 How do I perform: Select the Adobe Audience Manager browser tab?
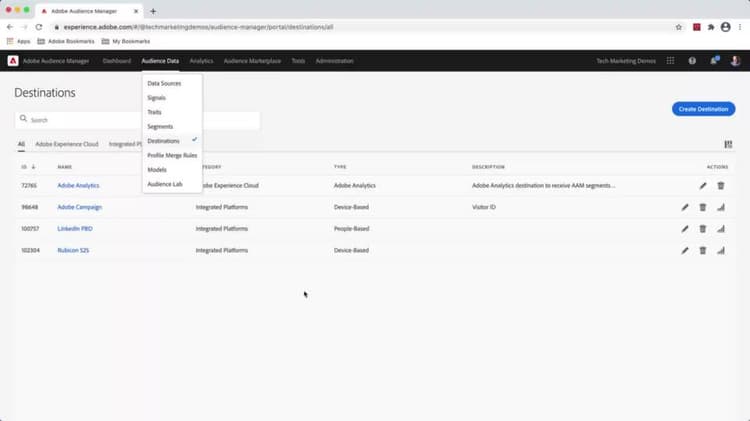(88, 11)
